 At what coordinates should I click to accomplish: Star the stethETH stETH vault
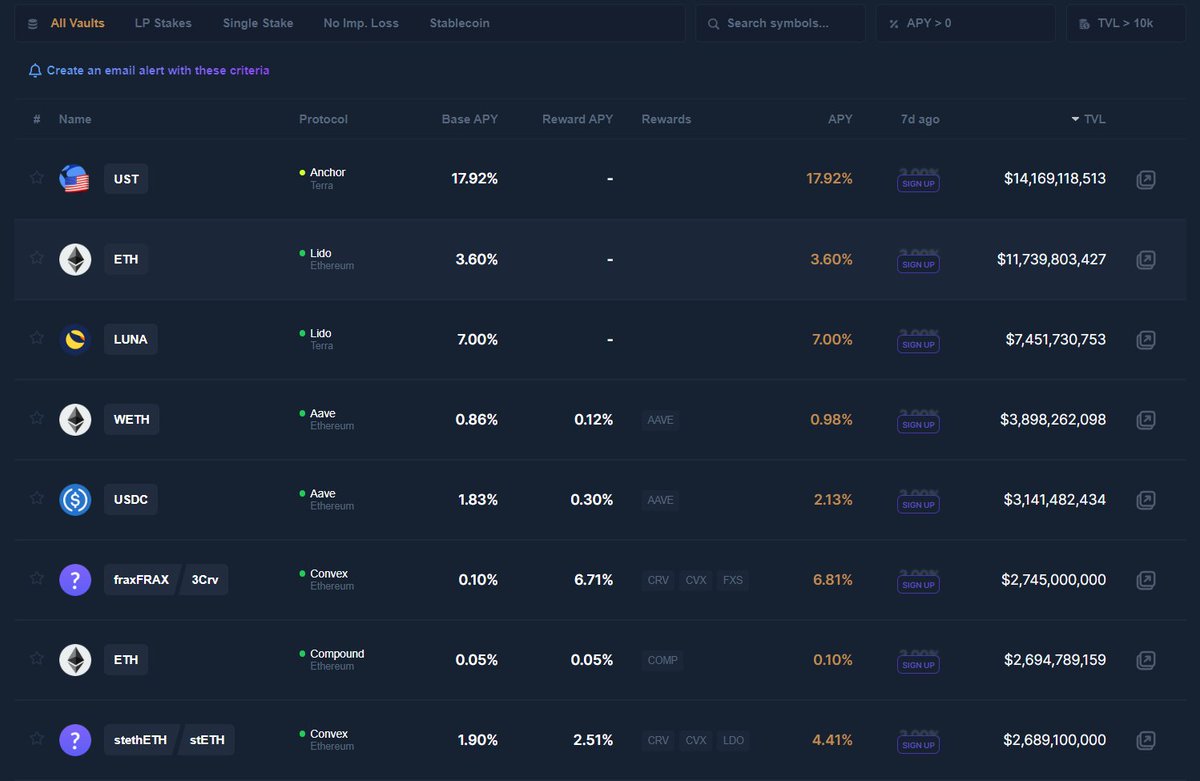click(37, 738)
